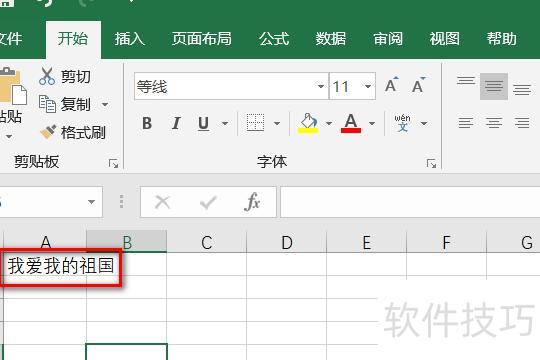This screenshot has width=540, height=360.
Task: Toggle underline formatting
Action: pos(204,123)
